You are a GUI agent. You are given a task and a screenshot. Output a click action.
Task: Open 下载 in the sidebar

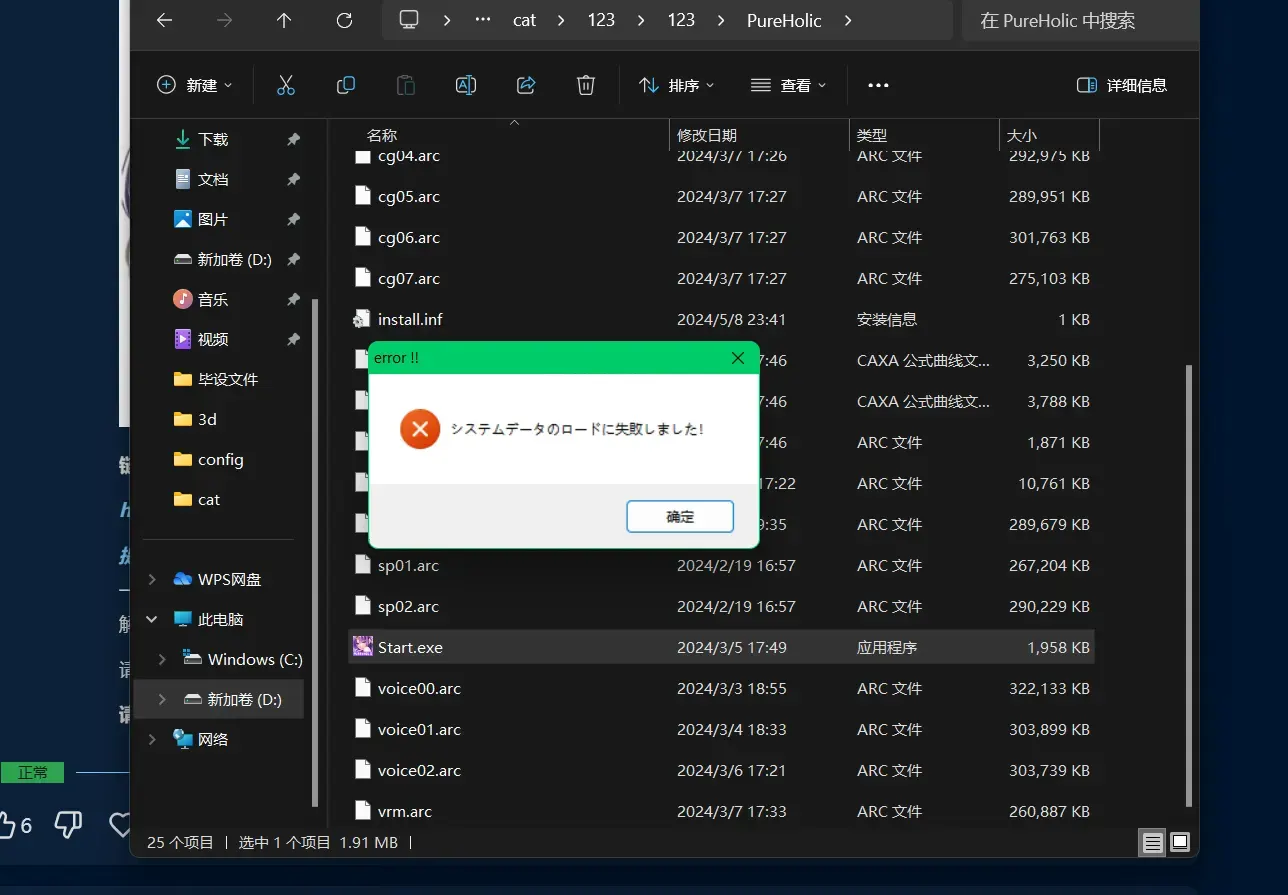click(213, 140)
